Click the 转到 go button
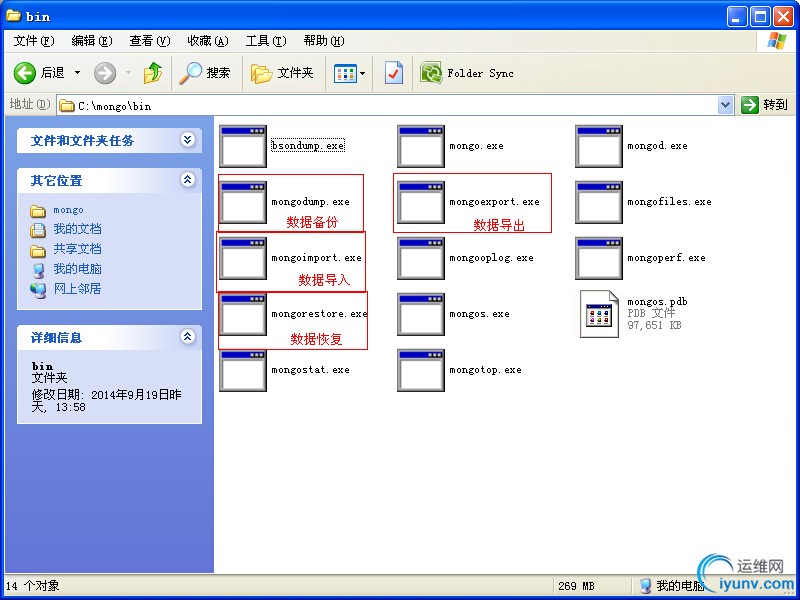Viewport: 800px width, 600px height. coord(765,105)
